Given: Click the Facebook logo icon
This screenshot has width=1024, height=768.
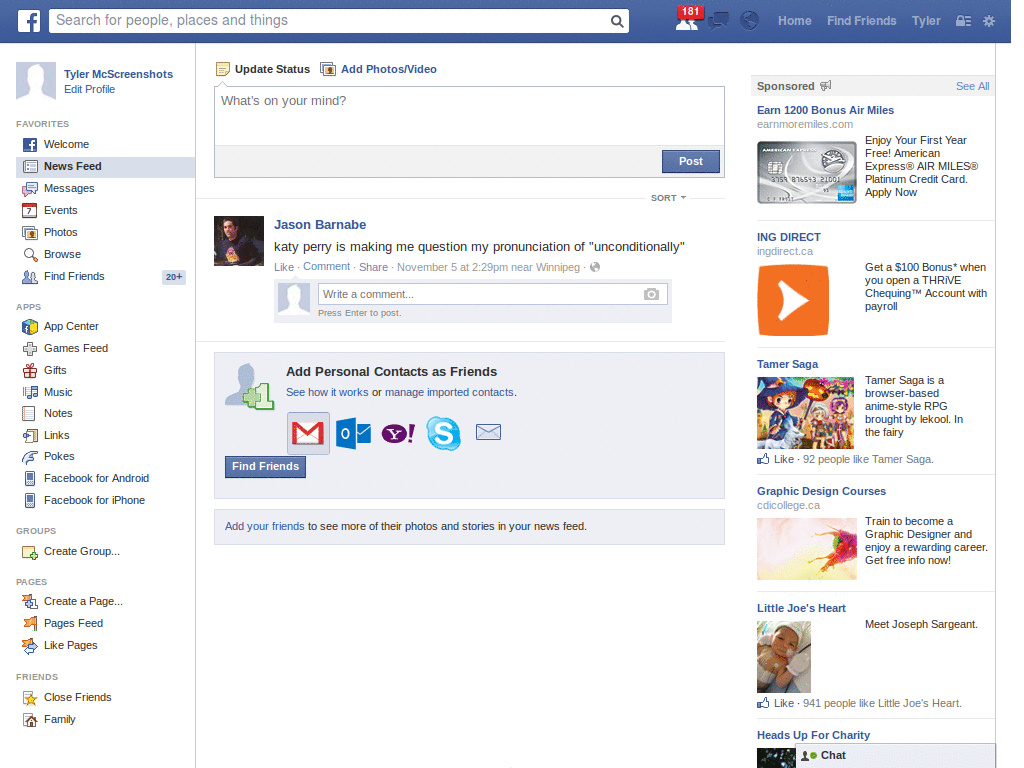Looking at the screenshot, I should [29, 21].
